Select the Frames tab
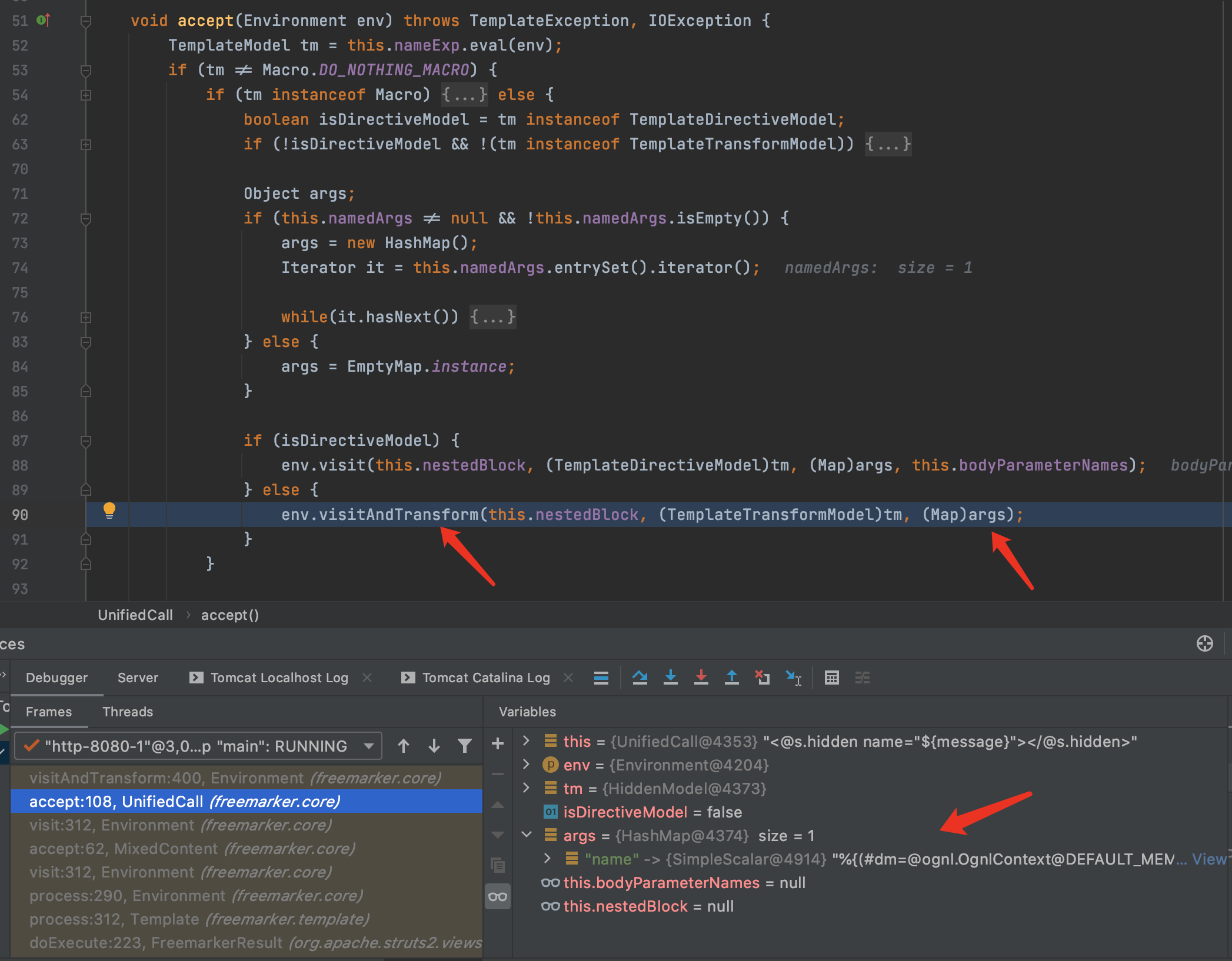This screenshot has height=961, width=1232. tap(49, 712)
